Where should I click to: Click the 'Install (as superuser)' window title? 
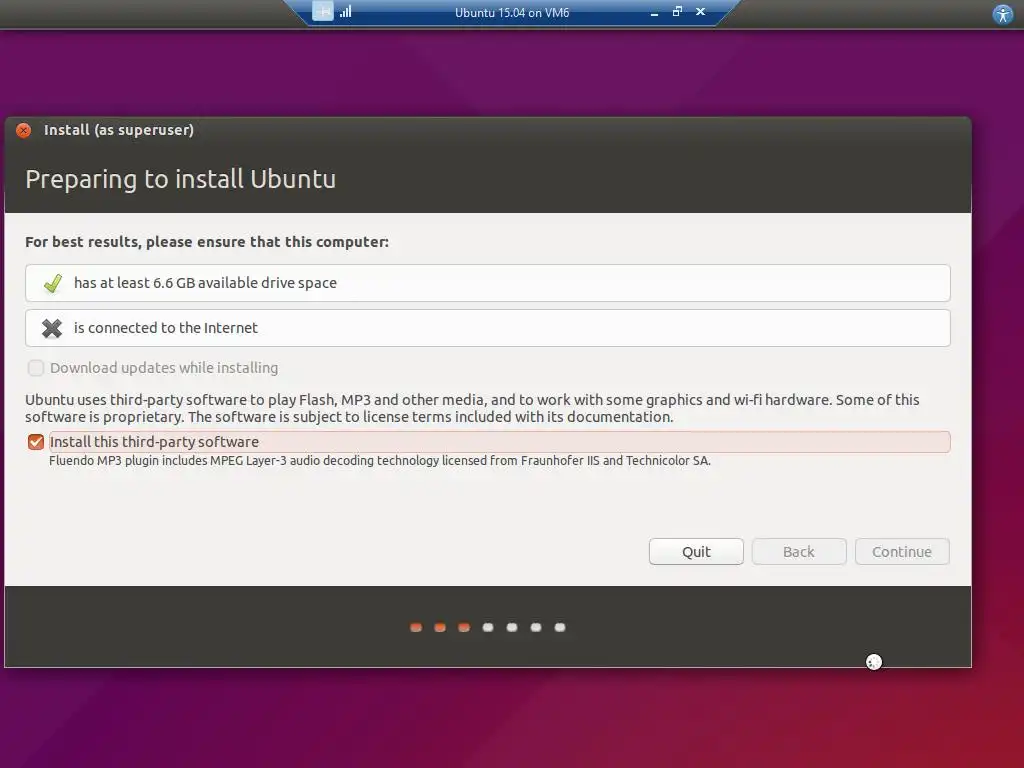coord(119,130)
